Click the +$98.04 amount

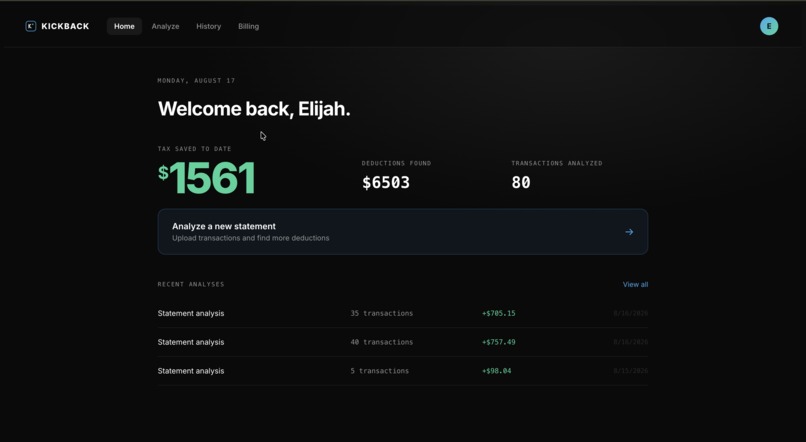pyautogui.click(x=497, y=371)
